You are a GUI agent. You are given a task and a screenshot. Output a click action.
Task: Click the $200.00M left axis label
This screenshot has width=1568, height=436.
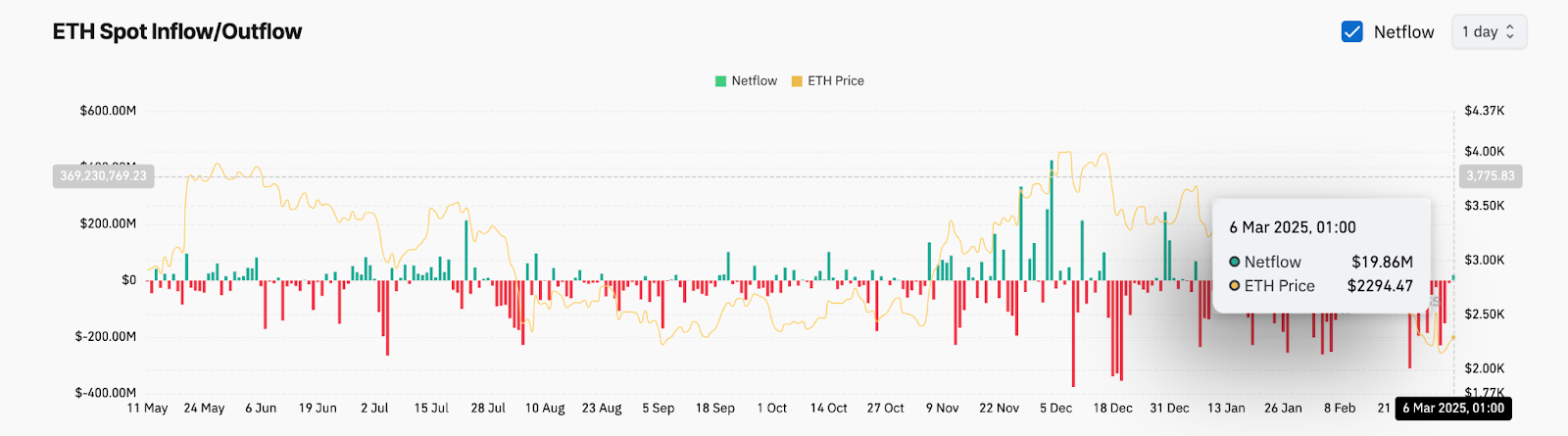(x=108, y=223)
